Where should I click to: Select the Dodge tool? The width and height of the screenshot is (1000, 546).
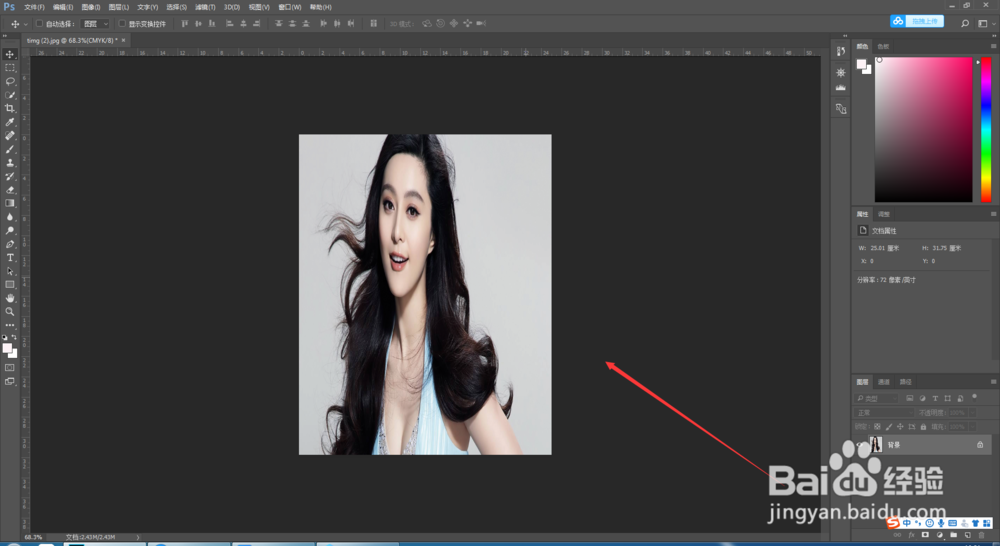coord(10,230)
